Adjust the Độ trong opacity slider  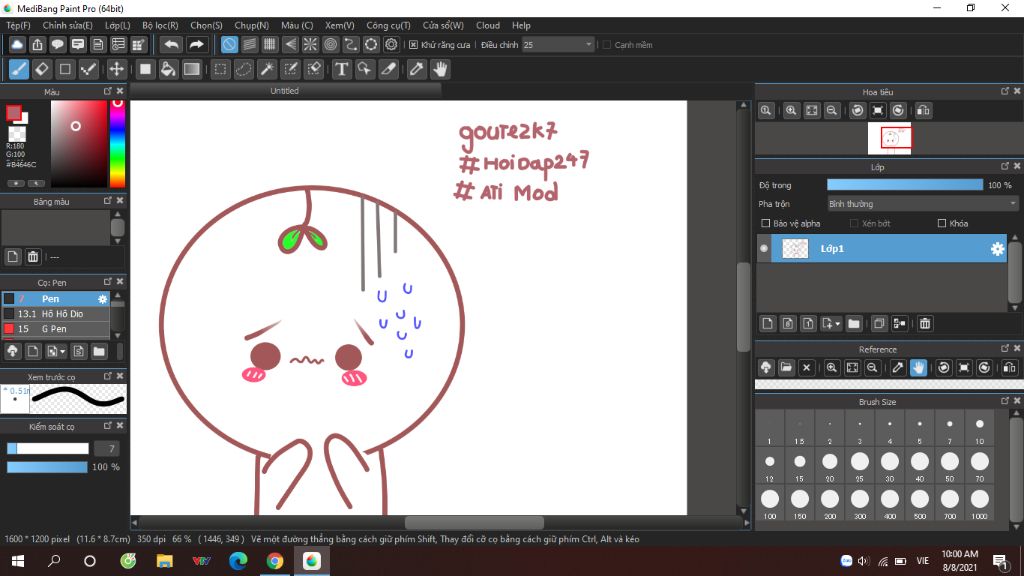(x=904, y=185)
